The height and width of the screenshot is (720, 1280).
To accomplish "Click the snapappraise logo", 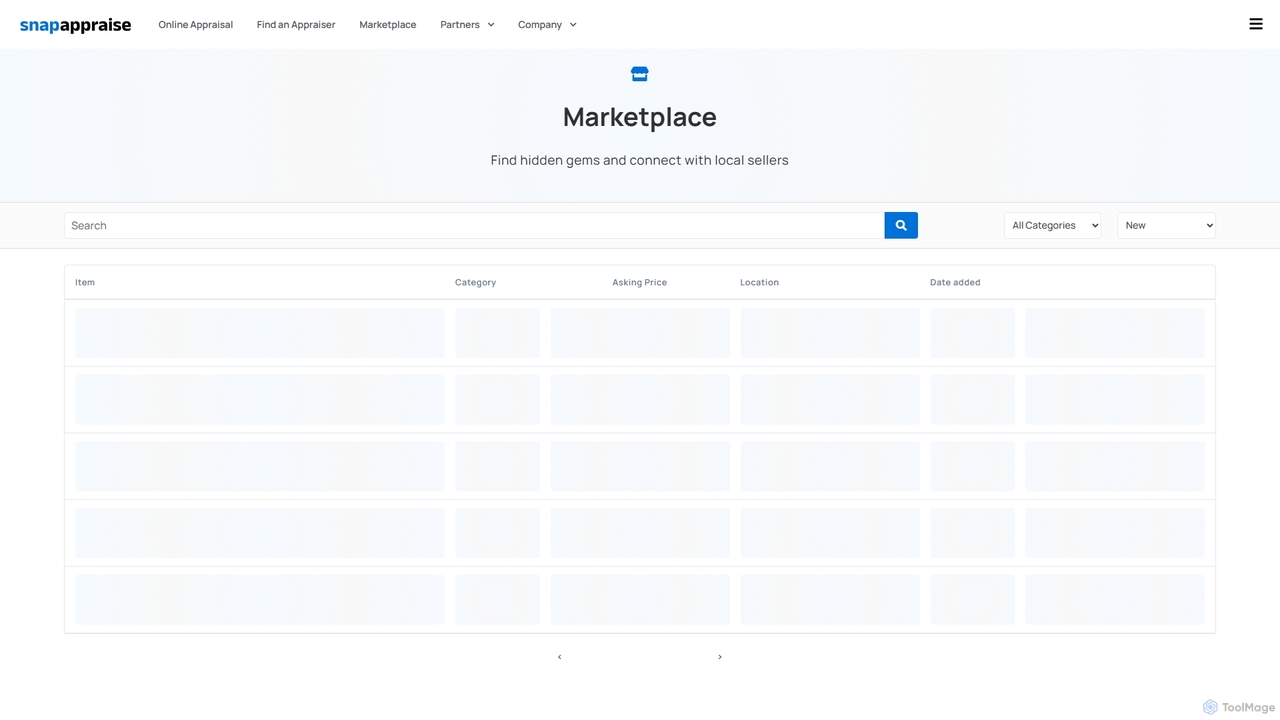I will tap(75, 25).
